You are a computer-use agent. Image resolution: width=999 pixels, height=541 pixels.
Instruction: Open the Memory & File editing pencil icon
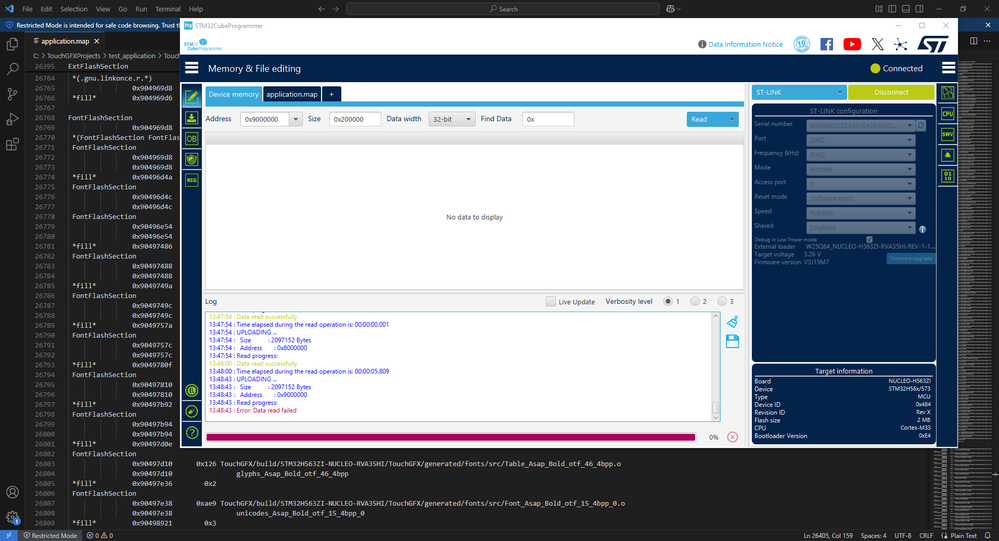(x=192, y=96)
